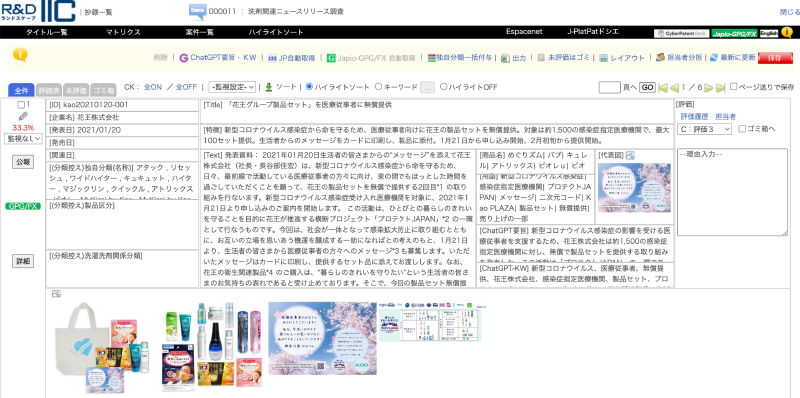Open the マトリクス menu

(x=123, y=32)
